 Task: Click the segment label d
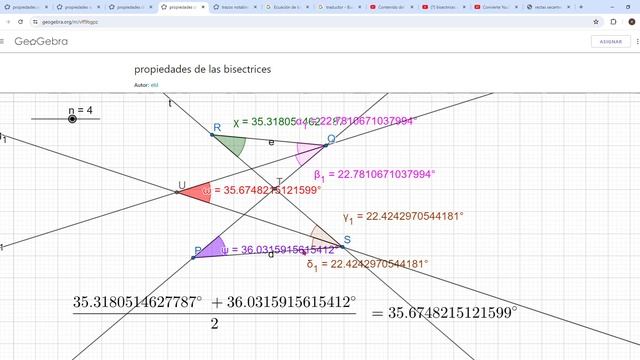click(271, 254)
